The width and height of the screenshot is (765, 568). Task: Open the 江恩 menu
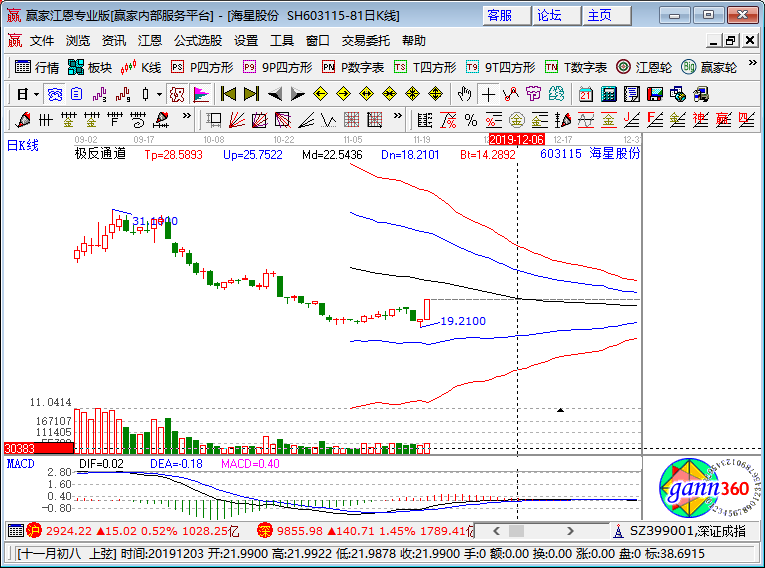150,41
